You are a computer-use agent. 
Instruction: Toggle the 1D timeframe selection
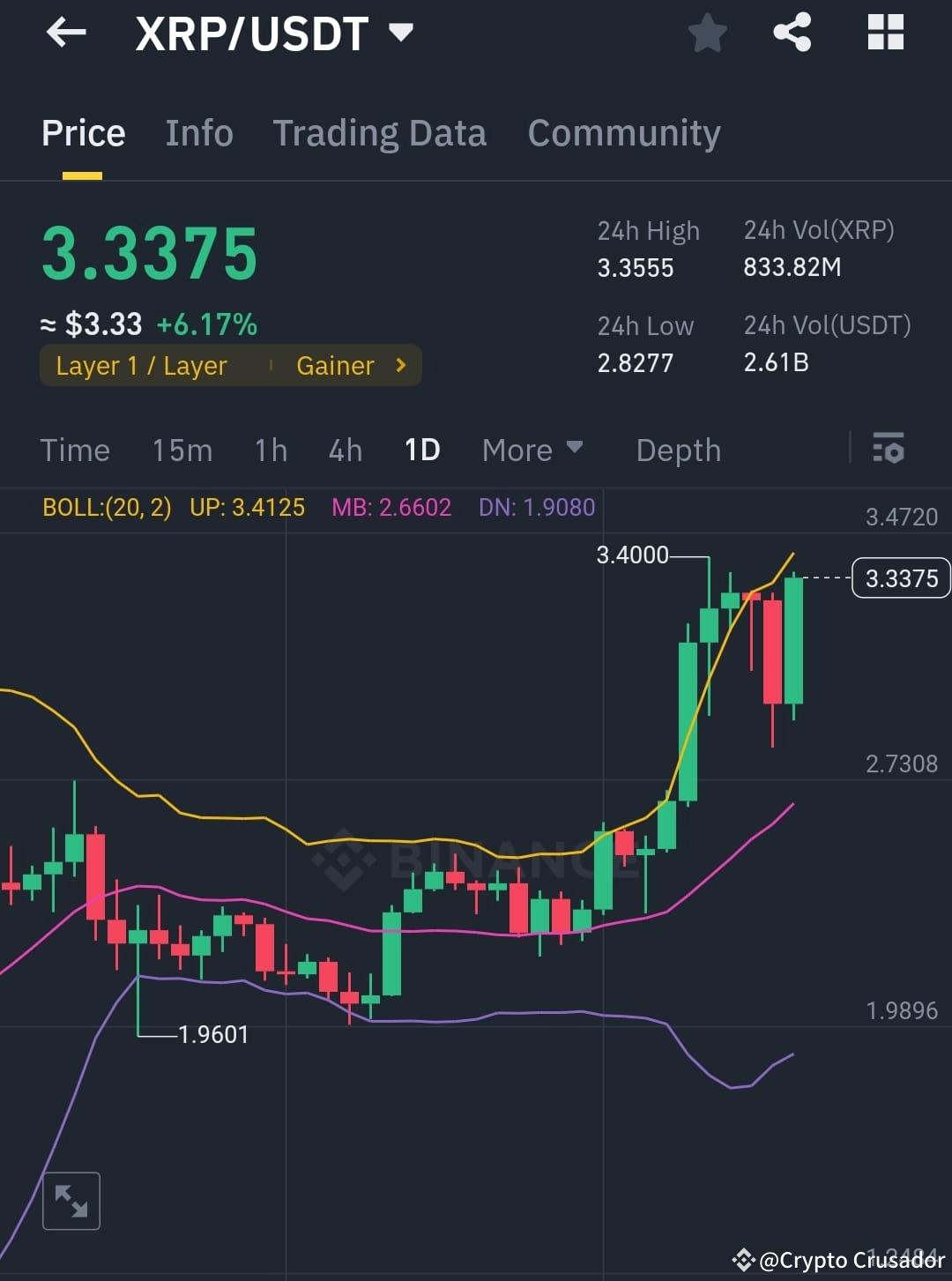point(421,450)
